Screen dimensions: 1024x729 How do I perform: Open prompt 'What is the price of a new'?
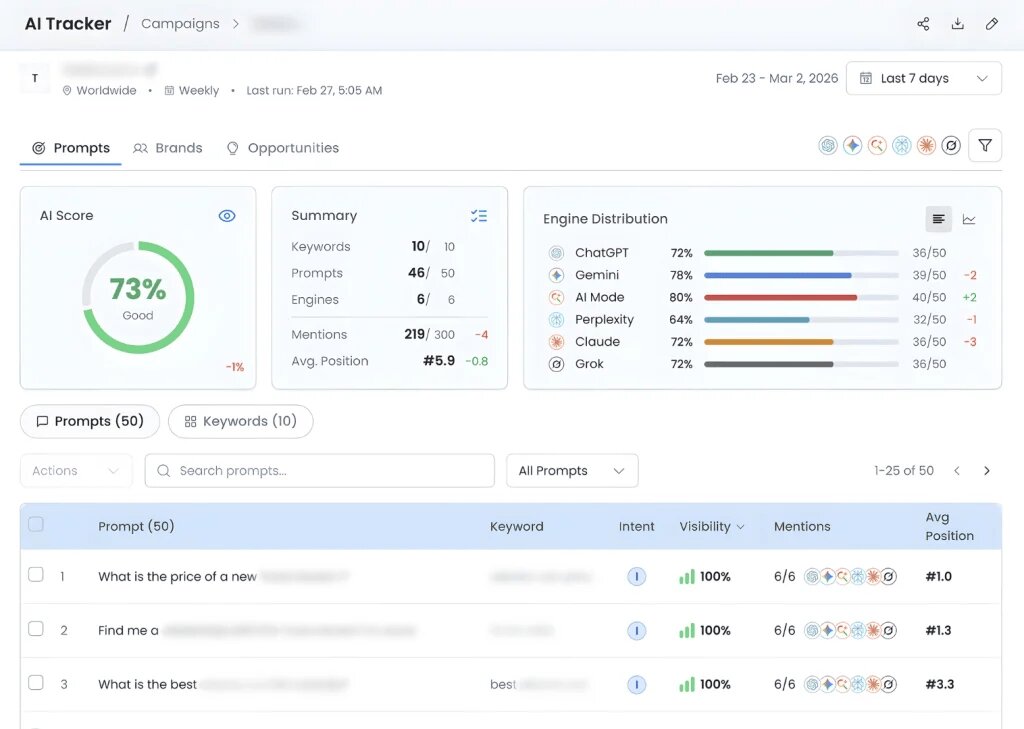(177, 577)
